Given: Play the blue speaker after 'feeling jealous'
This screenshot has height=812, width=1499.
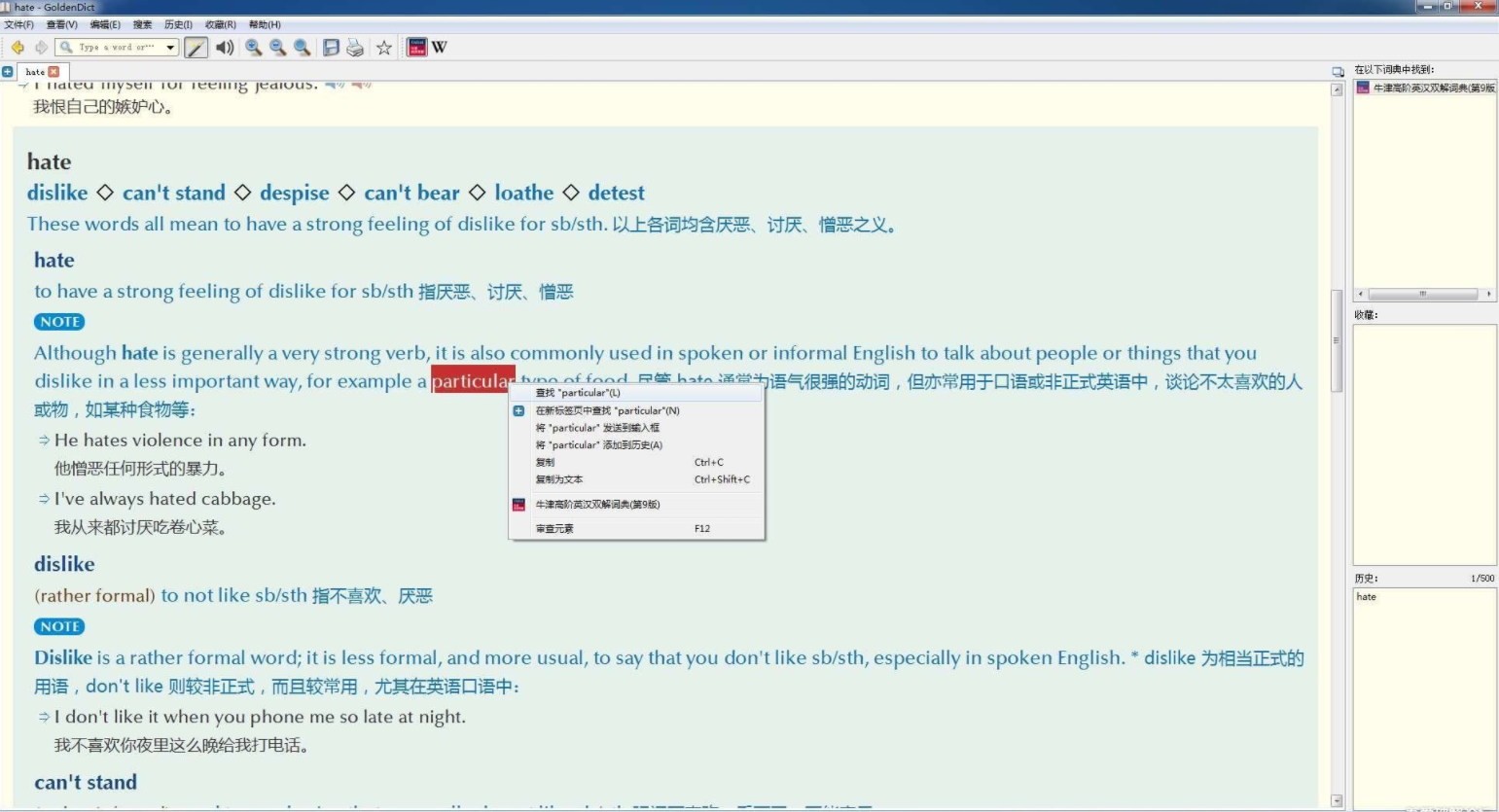Looking at the screenshot, I should tap(335, 86).
